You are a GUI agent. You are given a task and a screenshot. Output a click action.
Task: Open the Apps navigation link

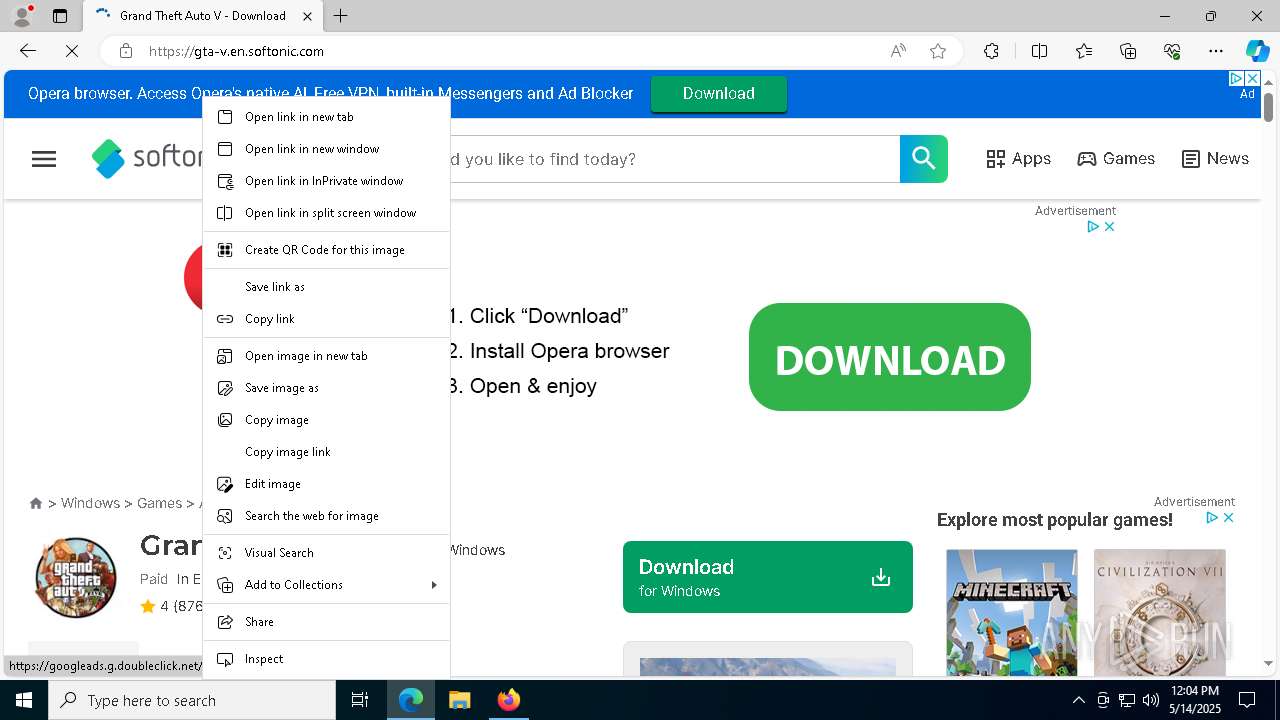click(x=1018, y=159)
